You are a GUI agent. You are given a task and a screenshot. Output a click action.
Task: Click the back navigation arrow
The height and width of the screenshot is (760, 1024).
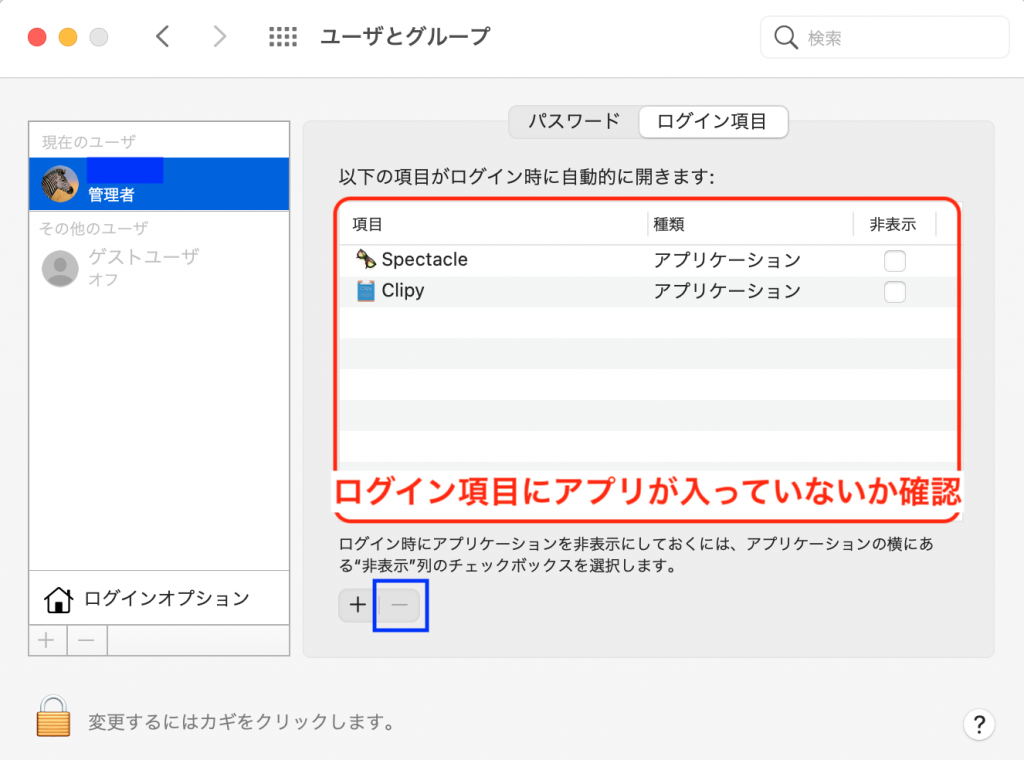163,37
